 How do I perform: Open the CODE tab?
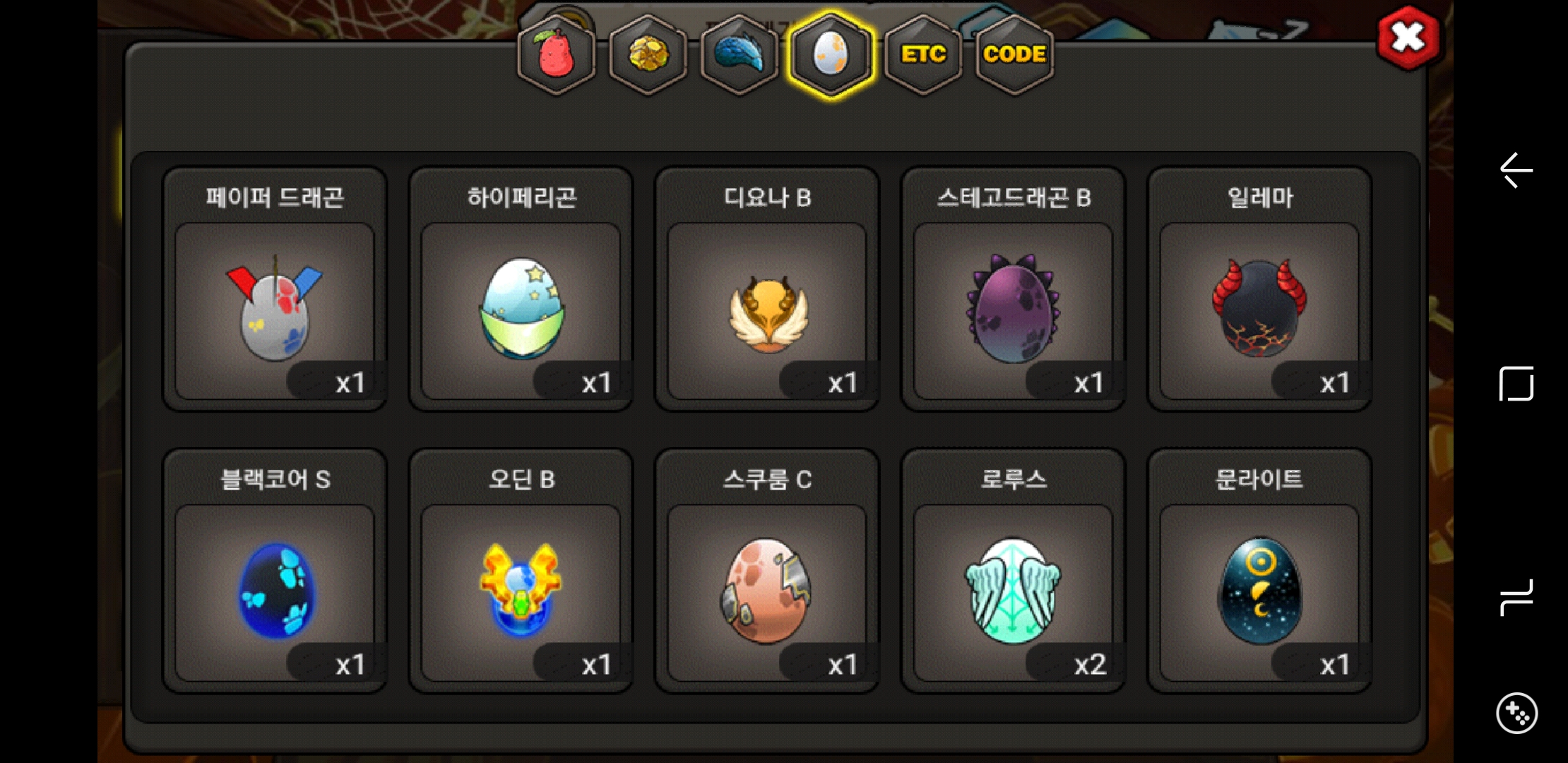[1014, 54]
